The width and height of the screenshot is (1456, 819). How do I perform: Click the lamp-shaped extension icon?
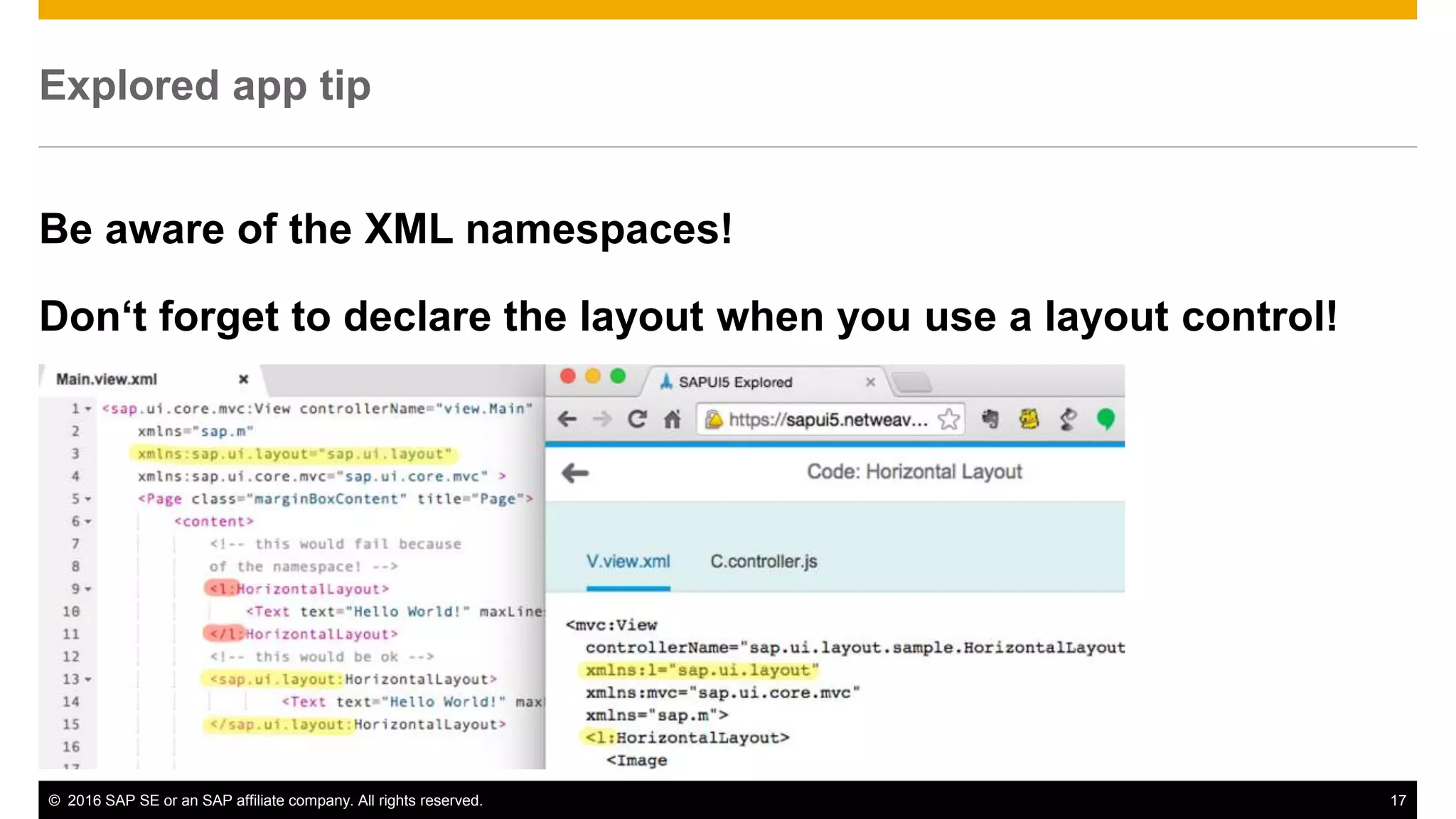coord(1068,419)
